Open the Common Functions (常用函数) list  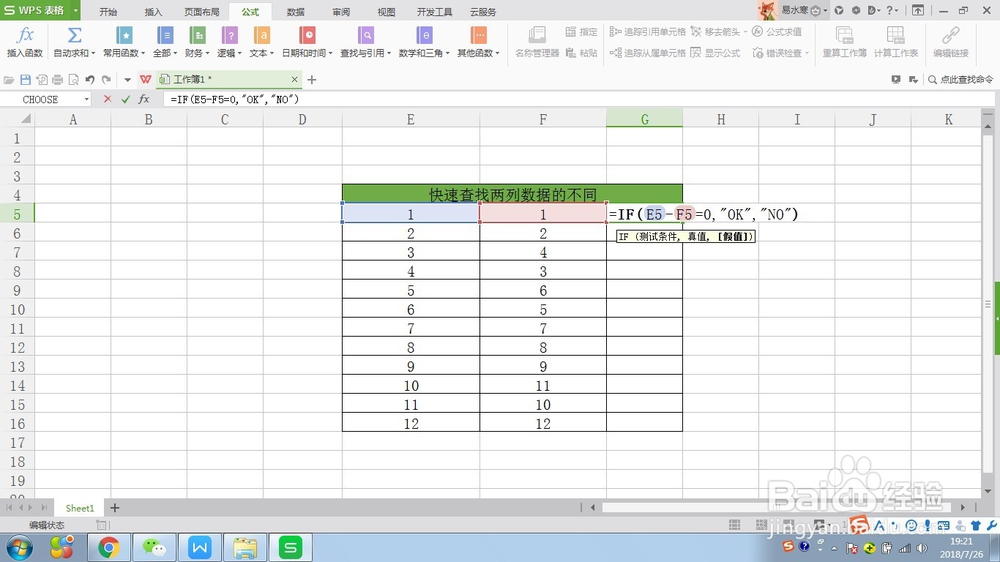point(124,41)
